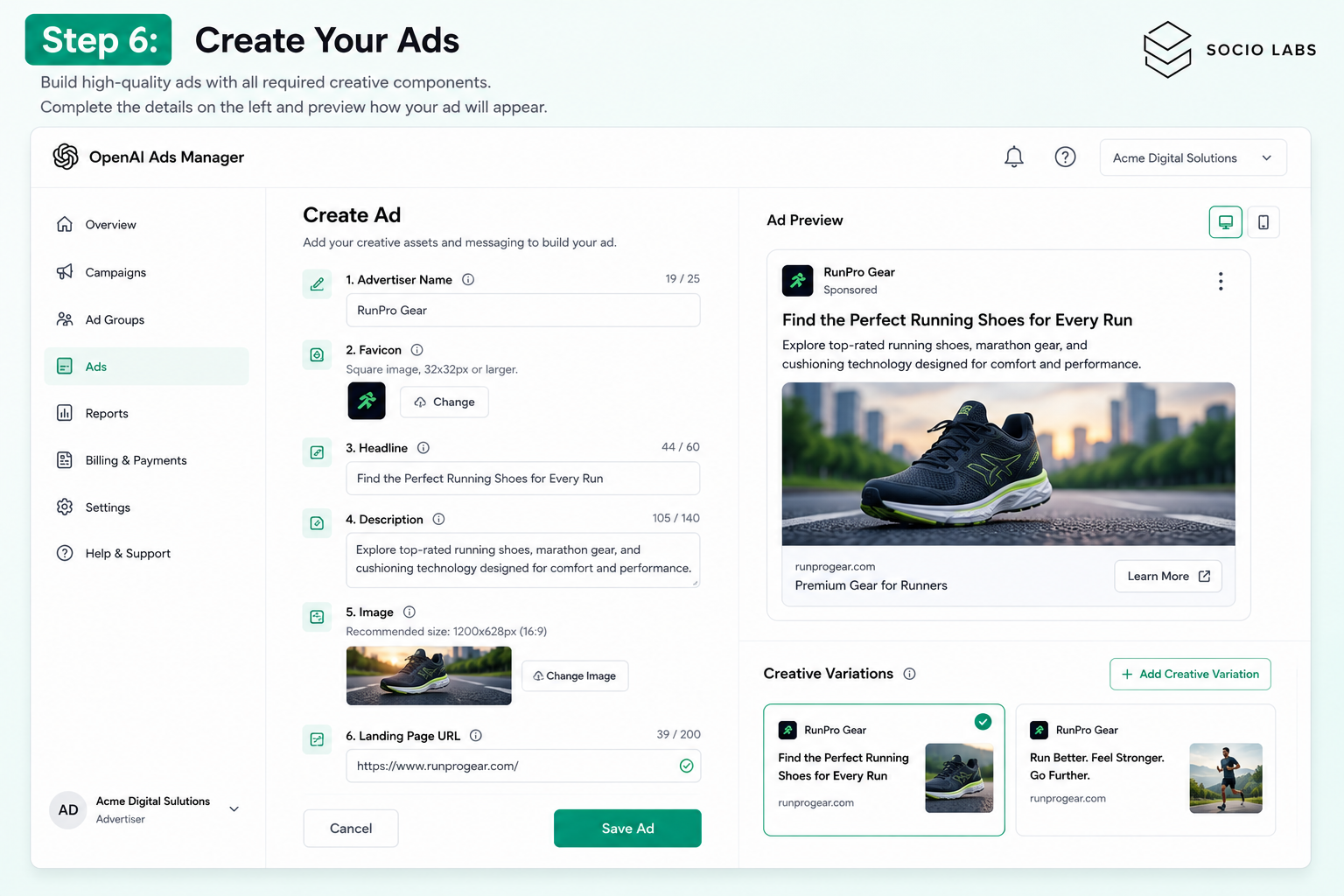This screenshot has width=1344, height=896.
Task: Click the Advertiser Name info icon
Action: (468, 280)
